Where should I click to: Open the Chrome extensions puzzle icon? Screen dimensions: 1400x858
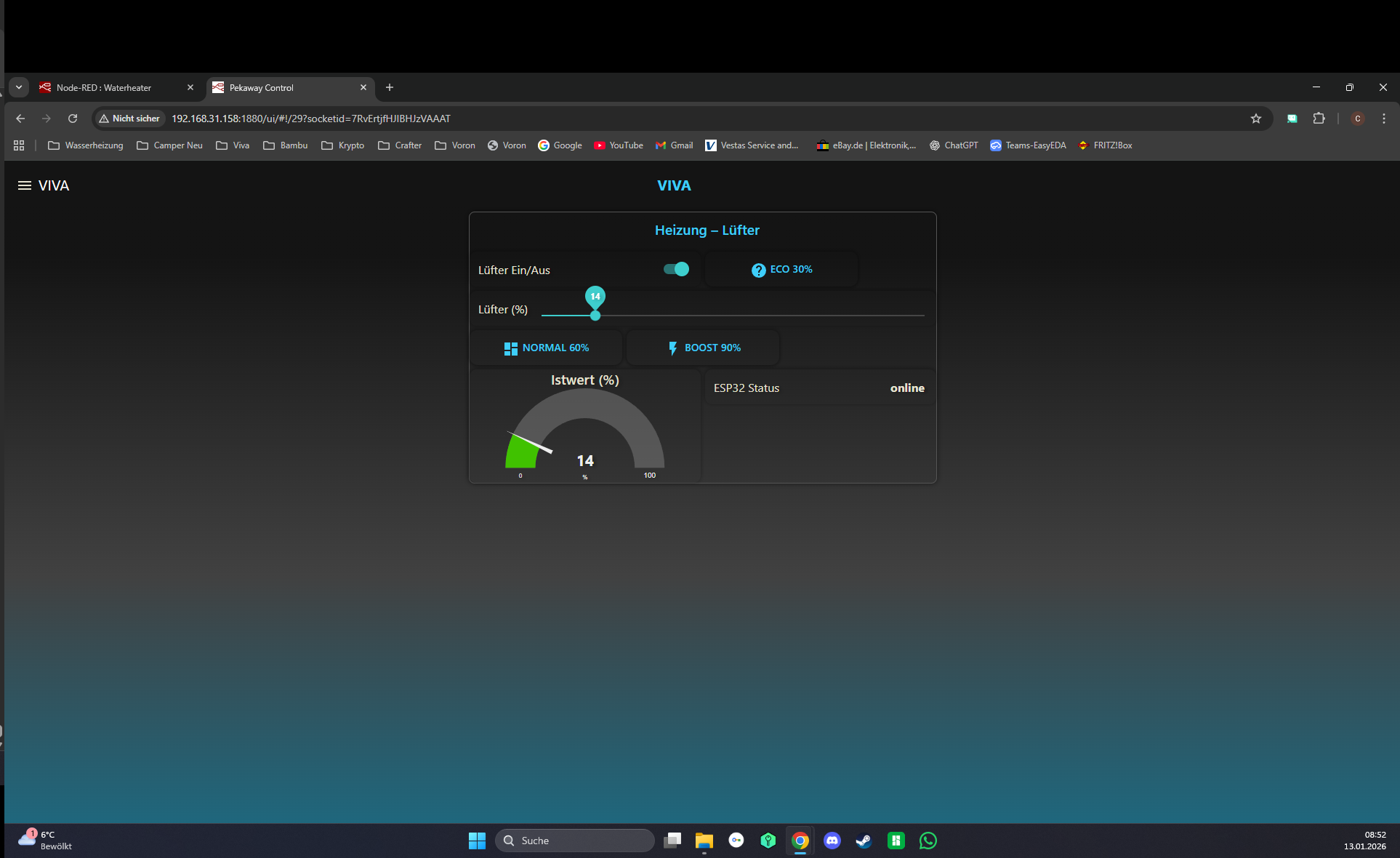pos(1319,119)
